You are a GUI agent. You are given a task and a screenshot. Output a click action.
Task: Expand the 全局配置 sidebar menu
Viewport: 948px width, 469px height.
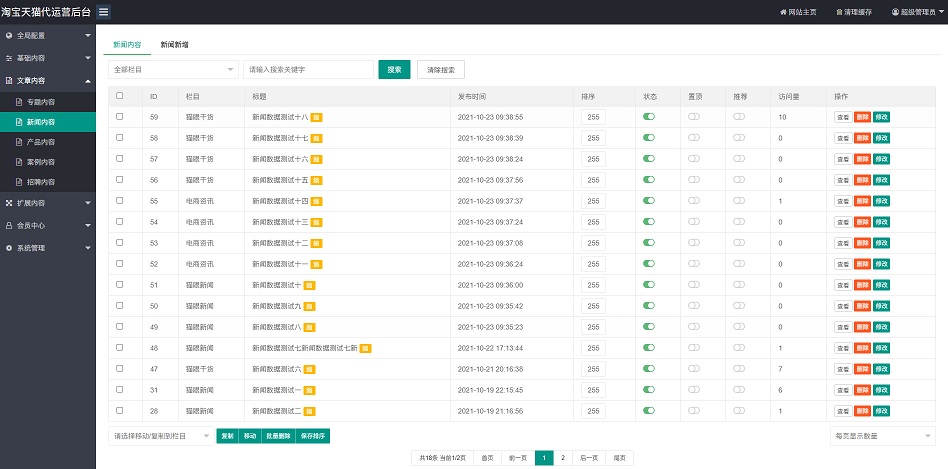47,35
